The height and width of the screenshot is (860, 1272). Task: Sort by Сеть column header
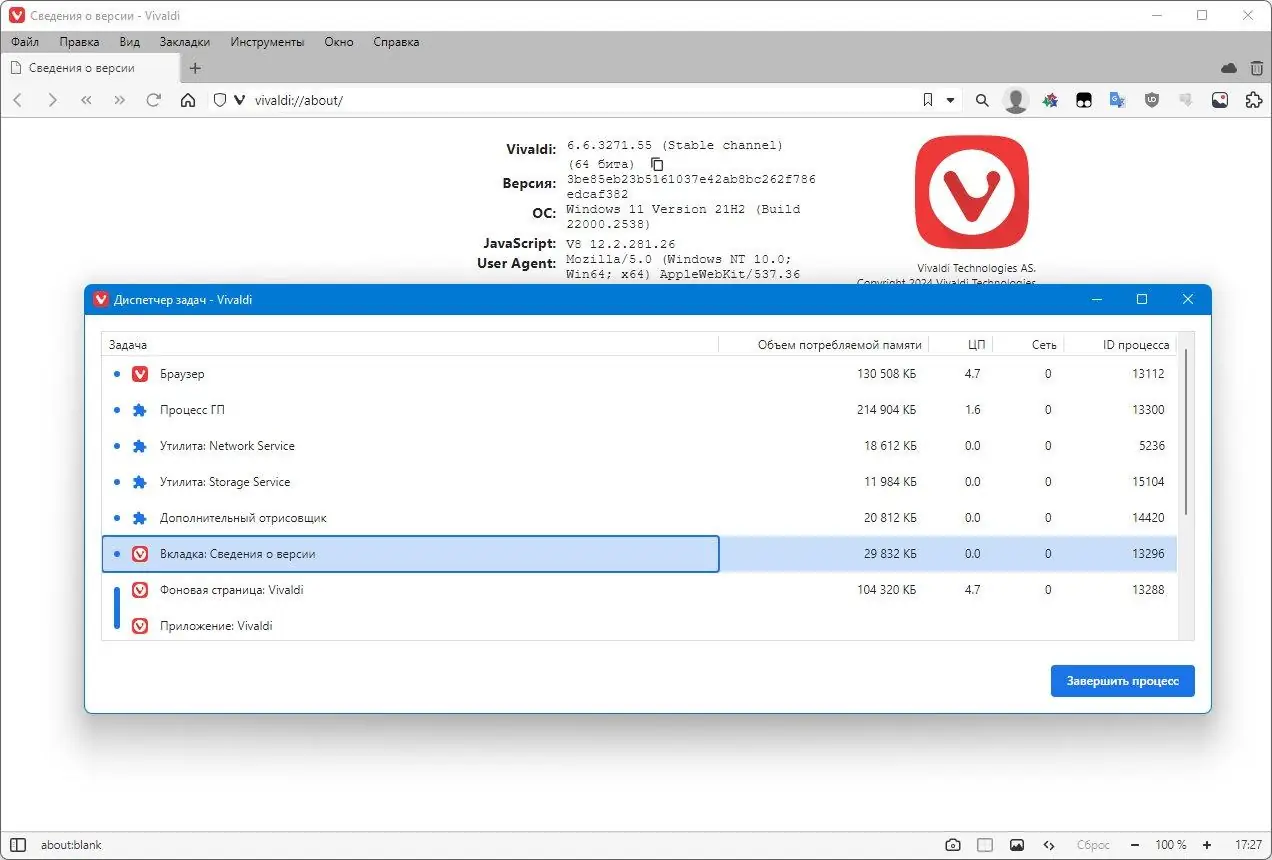(1028, 344)
